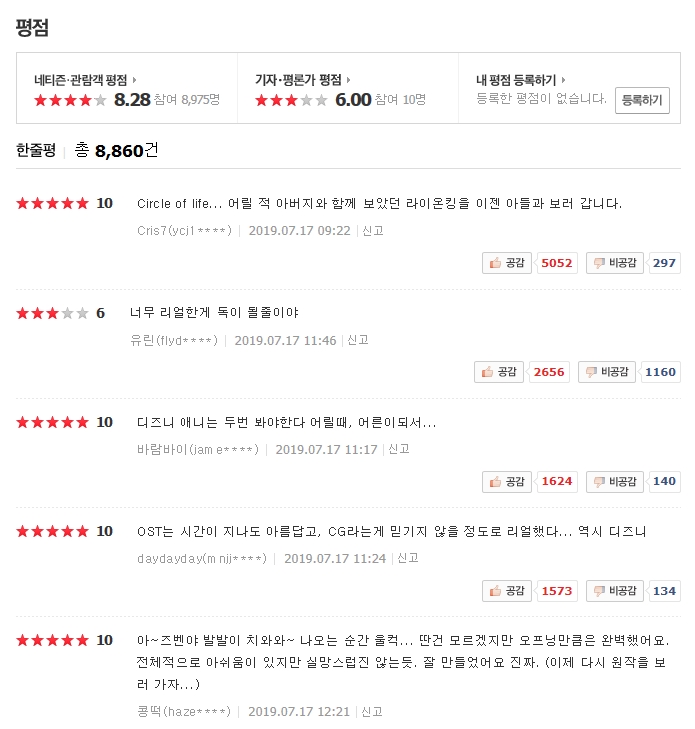Downvote daydayday's review with 비공감
Viewport: 695px width, 729px height.
click(614, 591)
